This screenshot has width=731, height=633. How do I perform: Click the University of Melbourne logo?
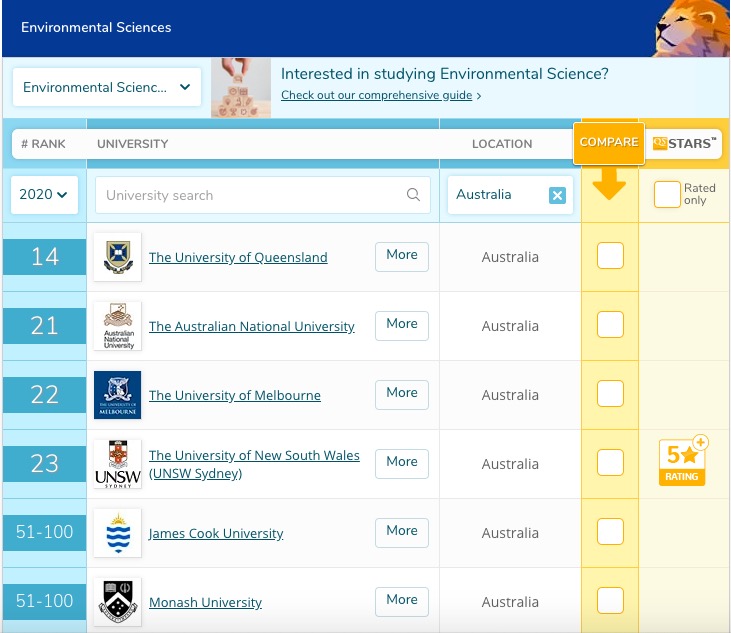[x=117, y=395]
